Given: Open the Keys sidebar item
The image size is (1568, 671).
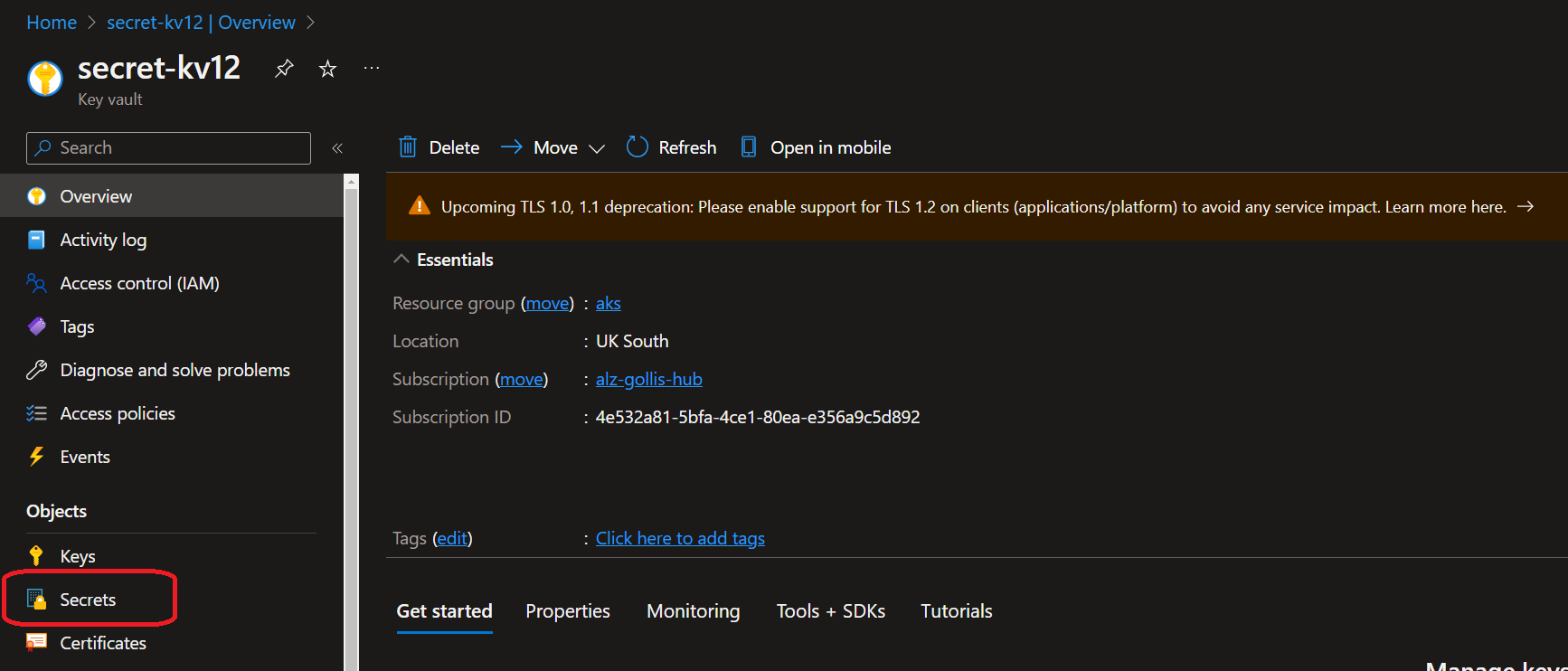Looking at the screenshot, I should [77, 556].
